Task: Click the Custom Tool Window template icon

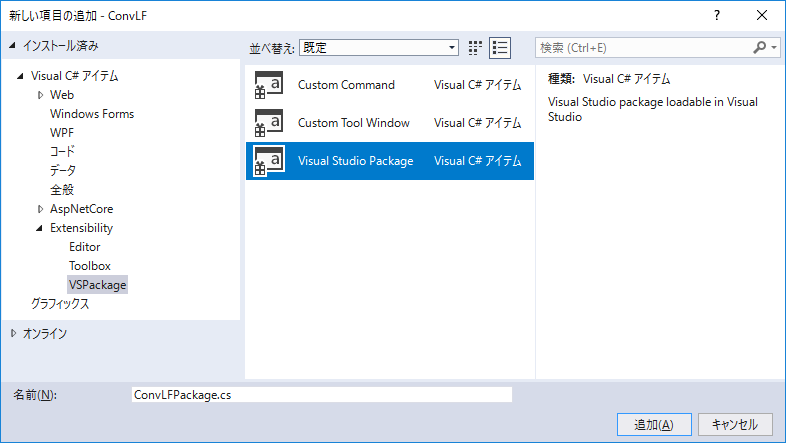Action: 269,123
